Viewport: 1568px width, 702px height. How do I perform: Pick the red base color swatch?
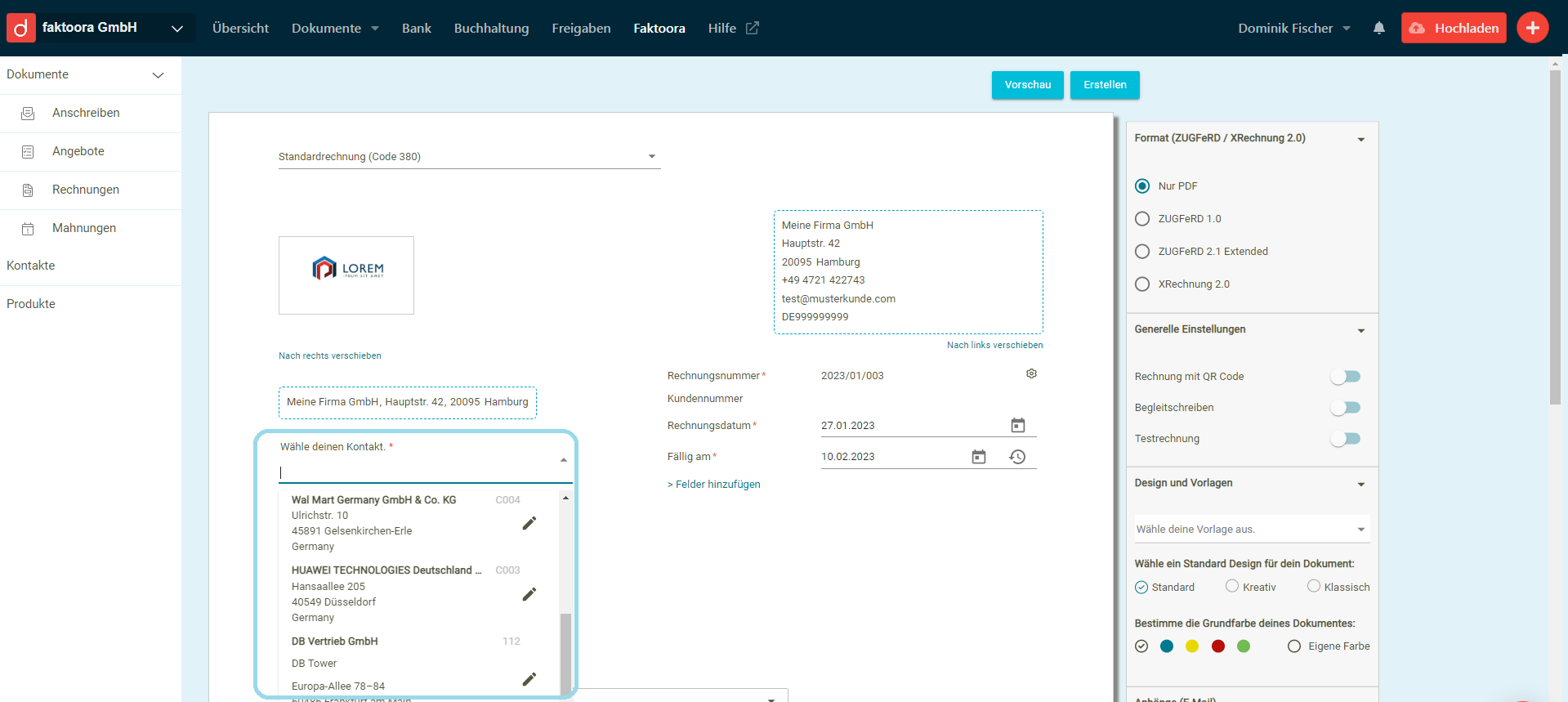coord(1217,646)
